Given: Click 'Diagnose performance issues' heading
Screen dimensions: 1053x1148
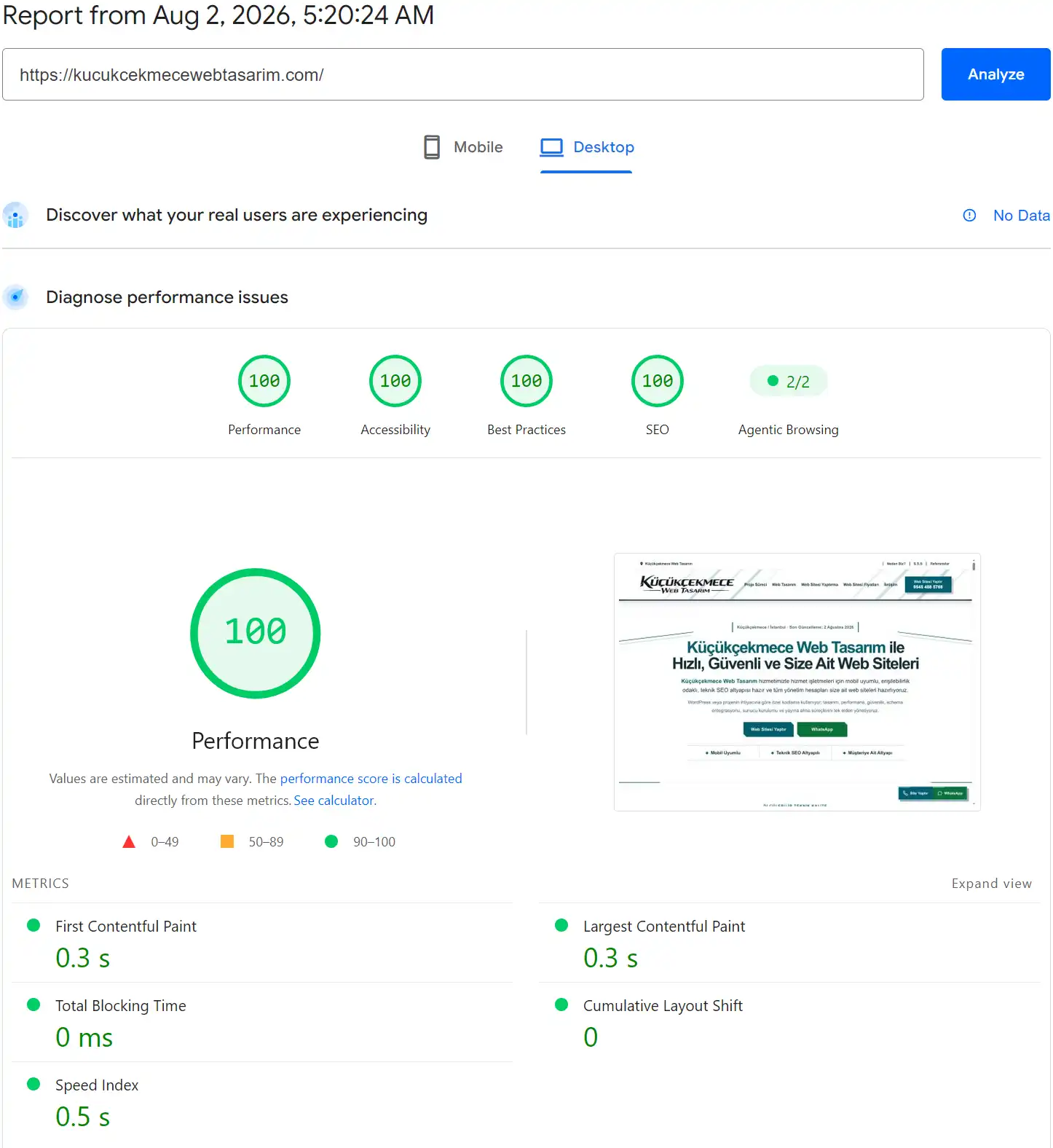Looking at the screenshot, I should (167, 297).
